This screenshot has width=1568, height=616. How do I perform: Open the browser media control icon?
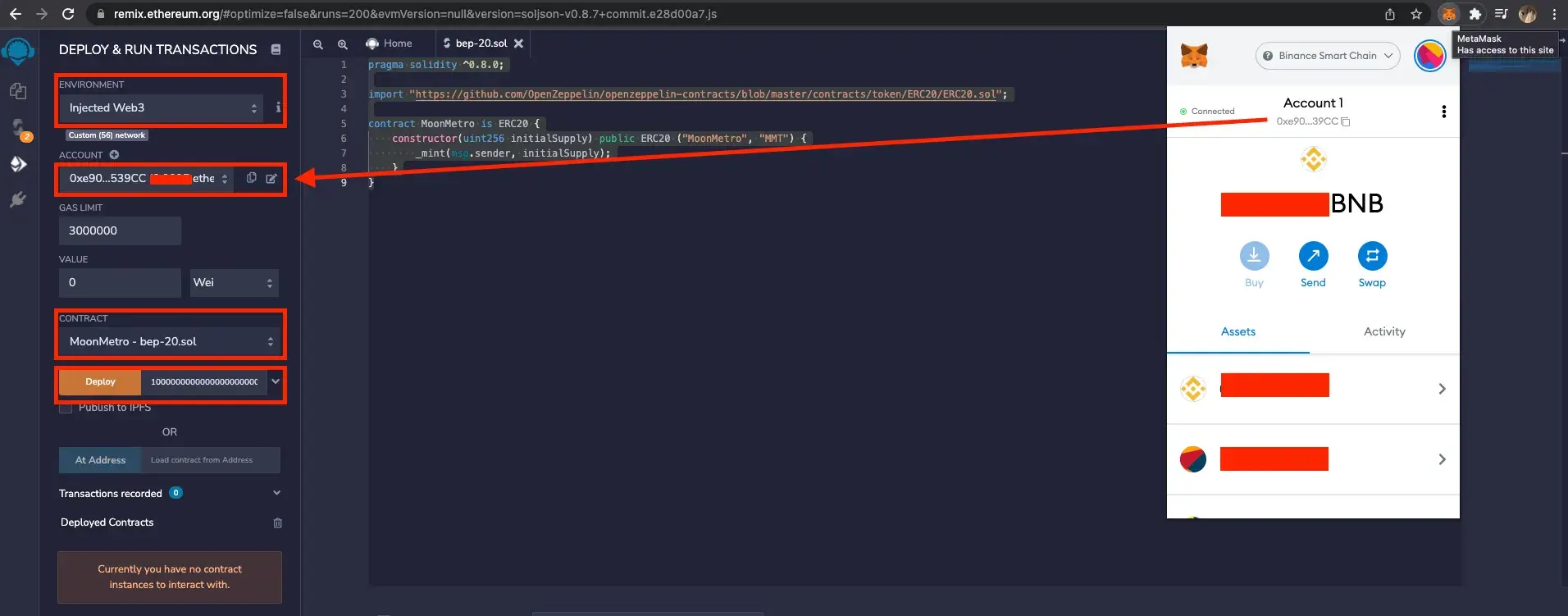pyautogui.click(x=1501, y=14)
